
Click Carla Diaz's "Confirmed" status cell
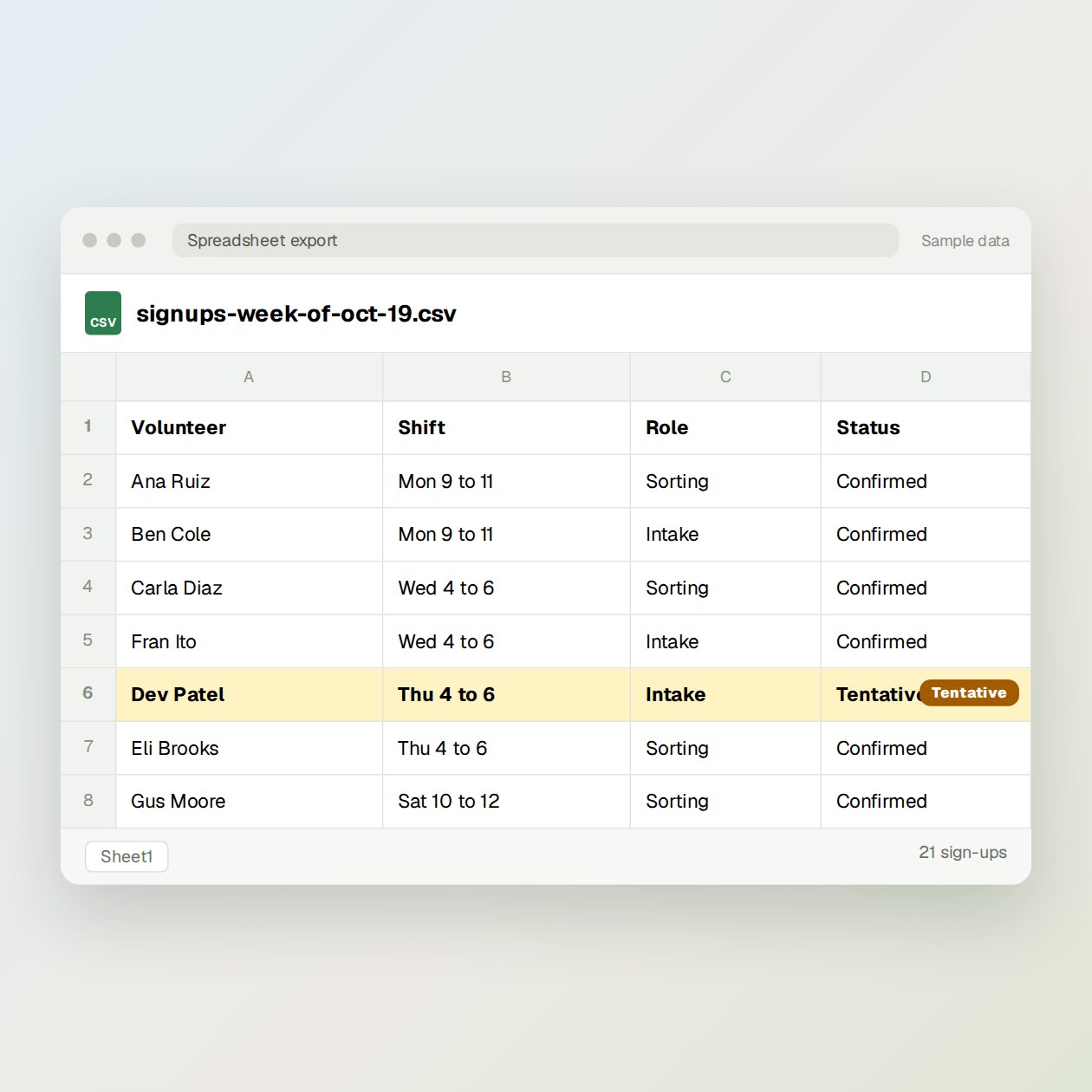coord(926,588)
